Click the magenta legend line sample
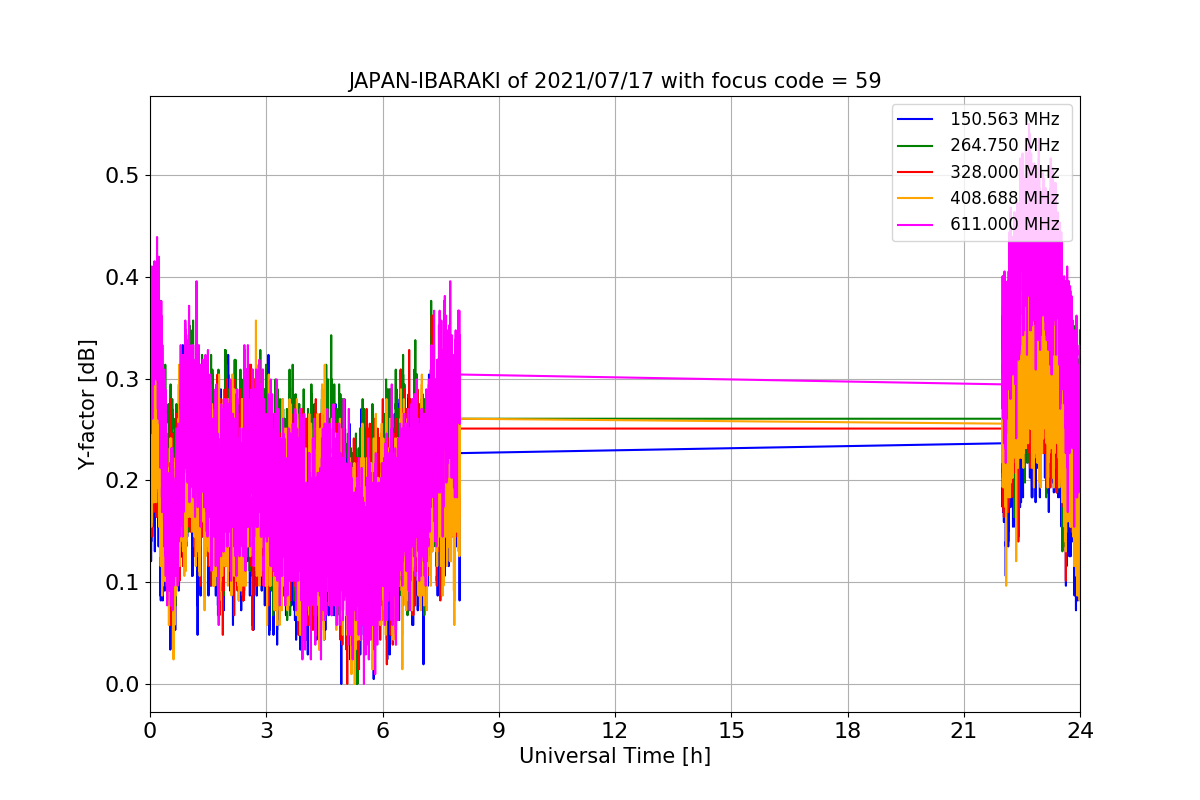 [915, 225]
